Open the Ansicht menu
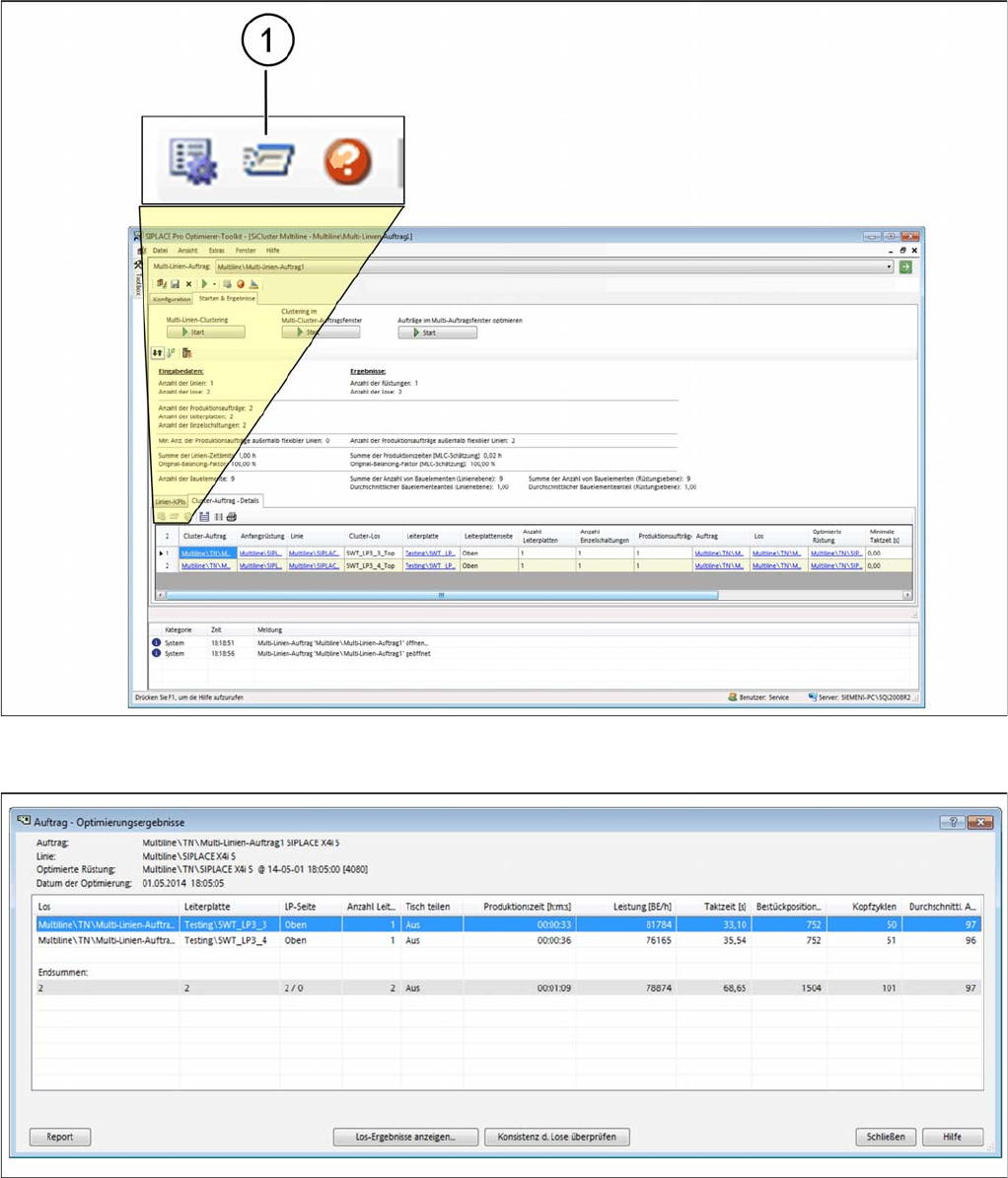This screenshot has width=1008, height=1178. [x=187, y=251]
